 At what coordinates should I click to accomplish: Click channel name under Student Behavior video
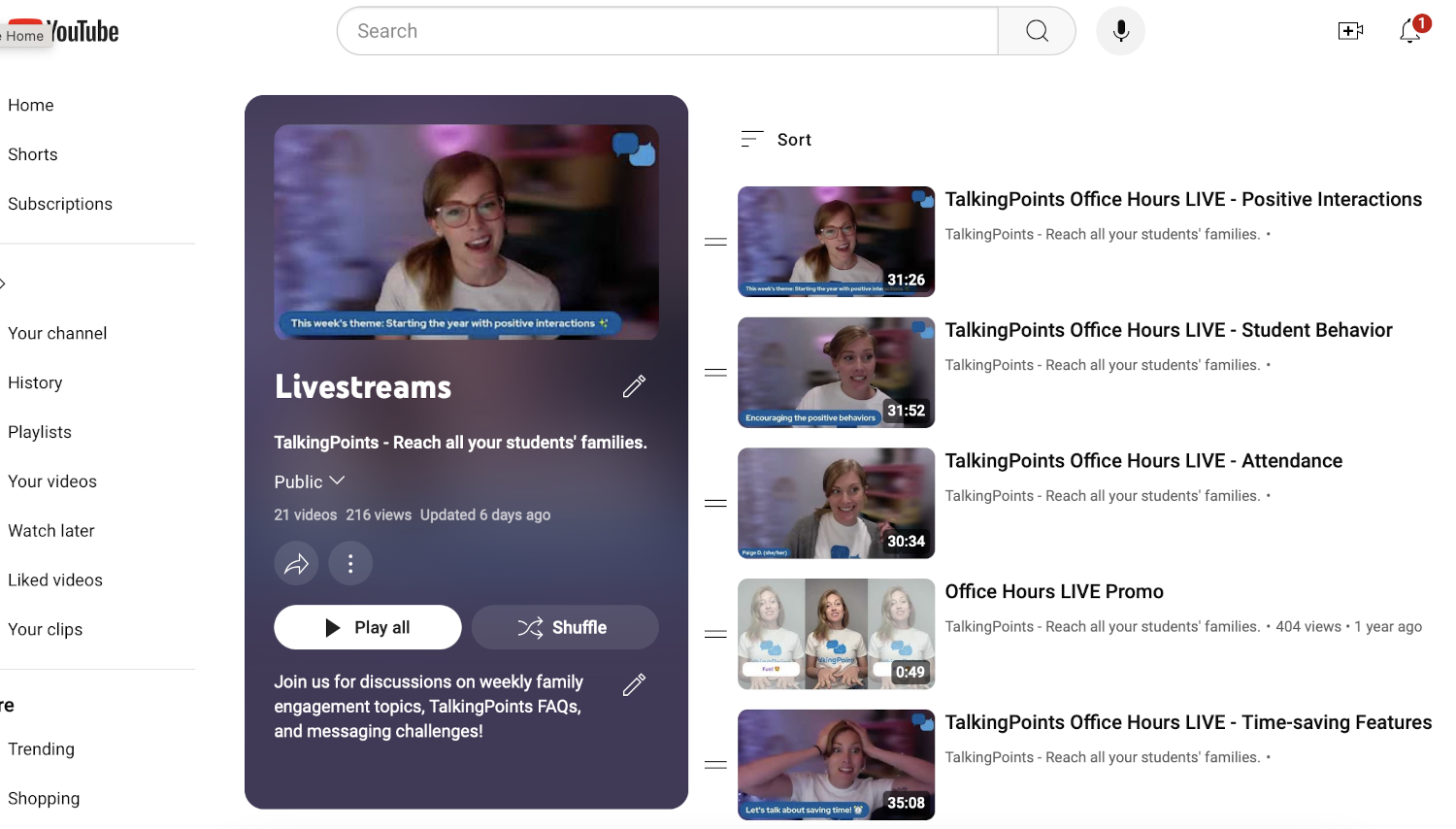click(x=1103, y=365)
